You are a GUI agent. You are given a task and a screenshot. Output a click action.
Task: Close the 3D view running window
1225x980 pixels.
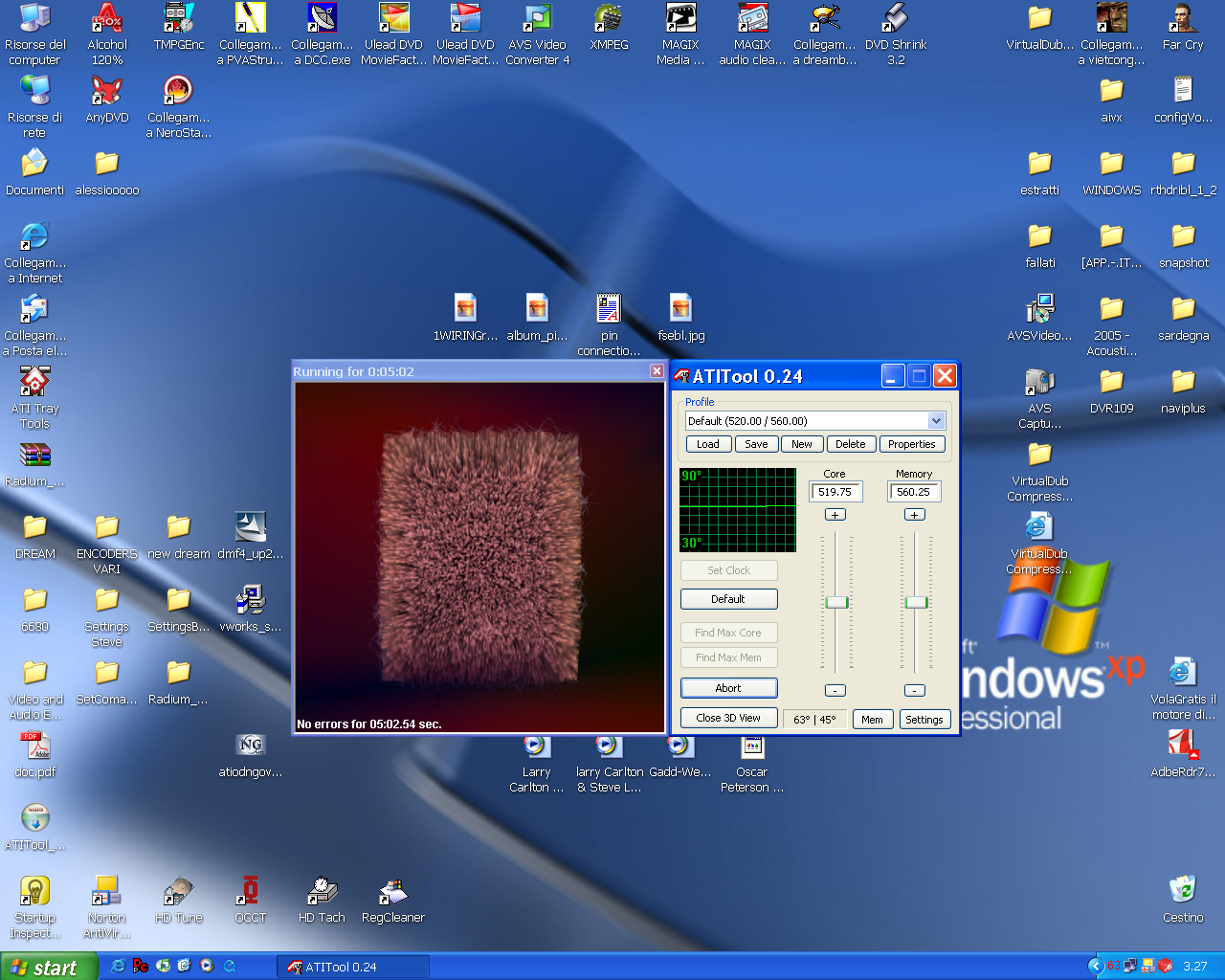(657, 371)
